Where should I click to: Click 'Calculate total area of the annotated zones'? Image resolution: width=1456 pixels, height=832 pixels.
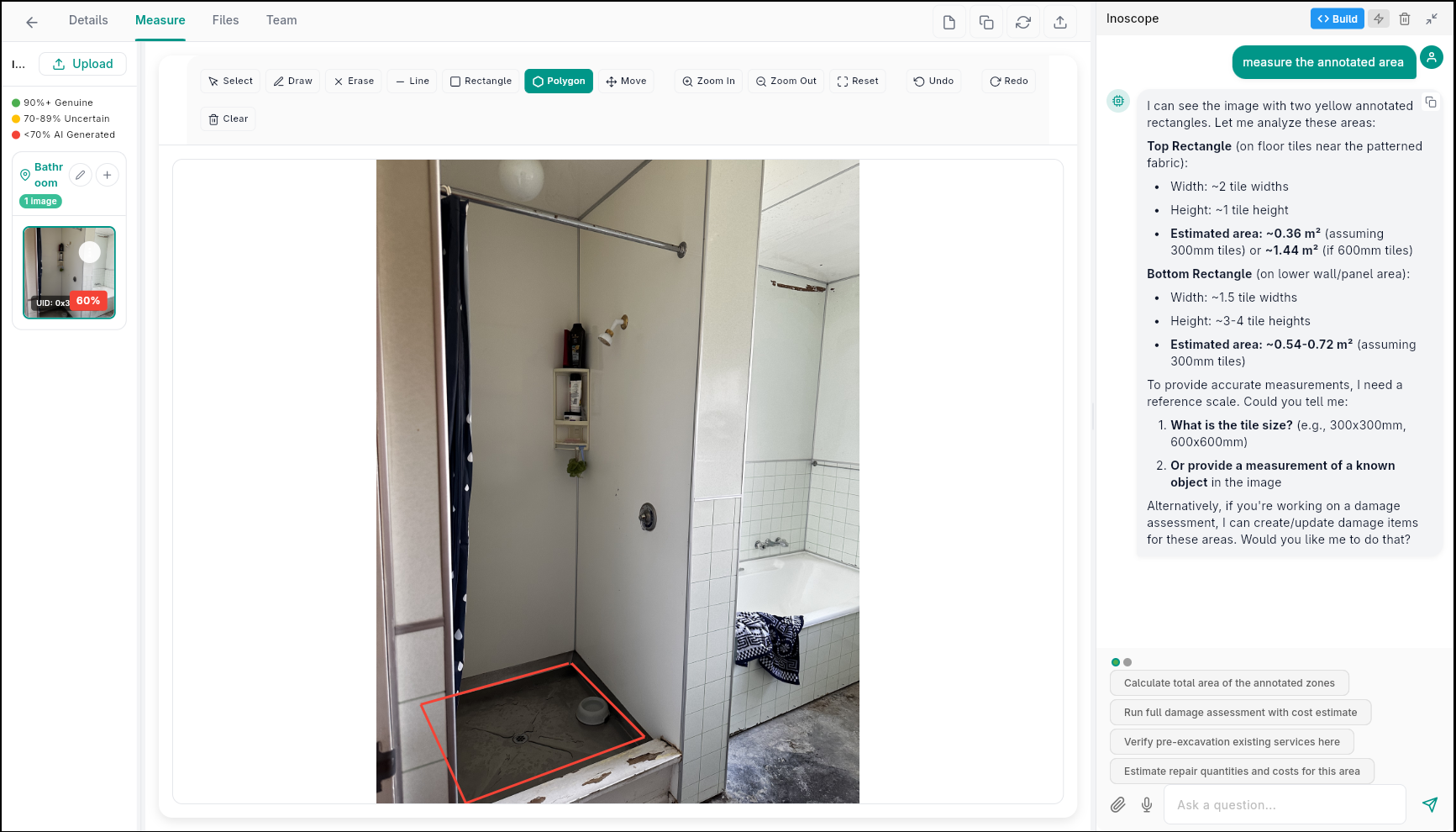click(x=1229, y=682)
